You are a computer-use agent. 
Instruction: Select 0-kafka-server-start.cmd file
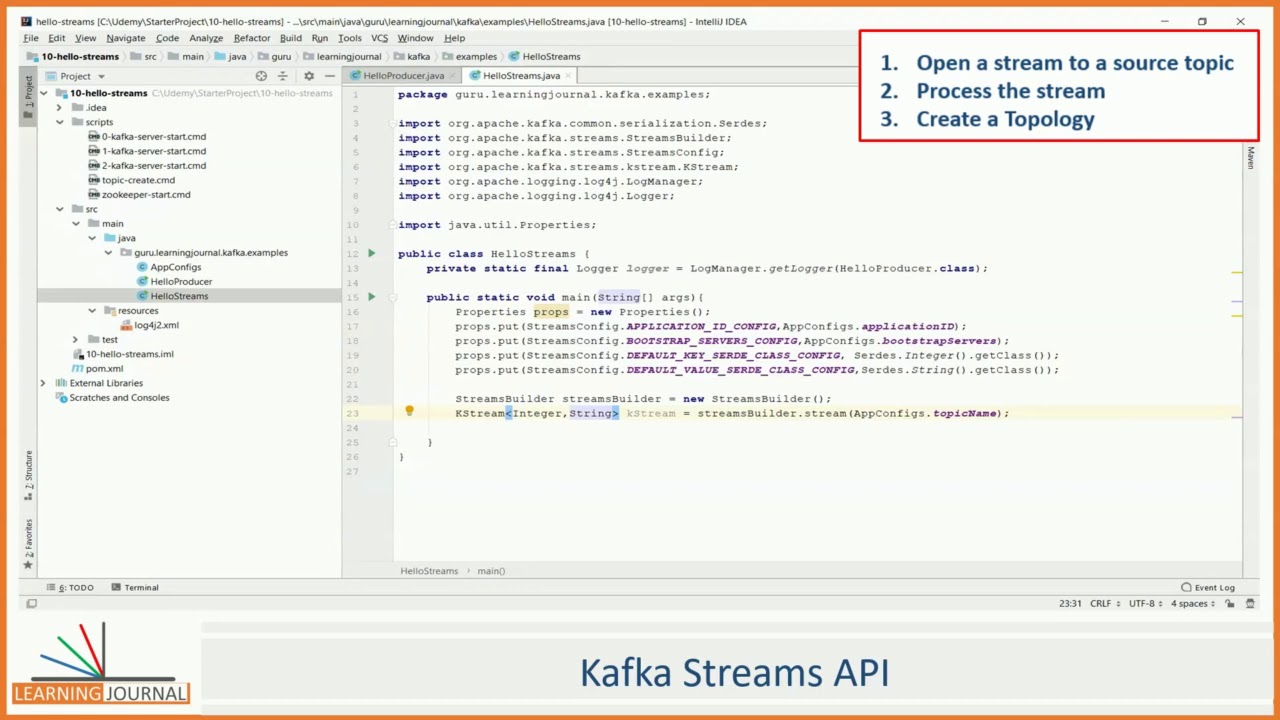point(153,137)
